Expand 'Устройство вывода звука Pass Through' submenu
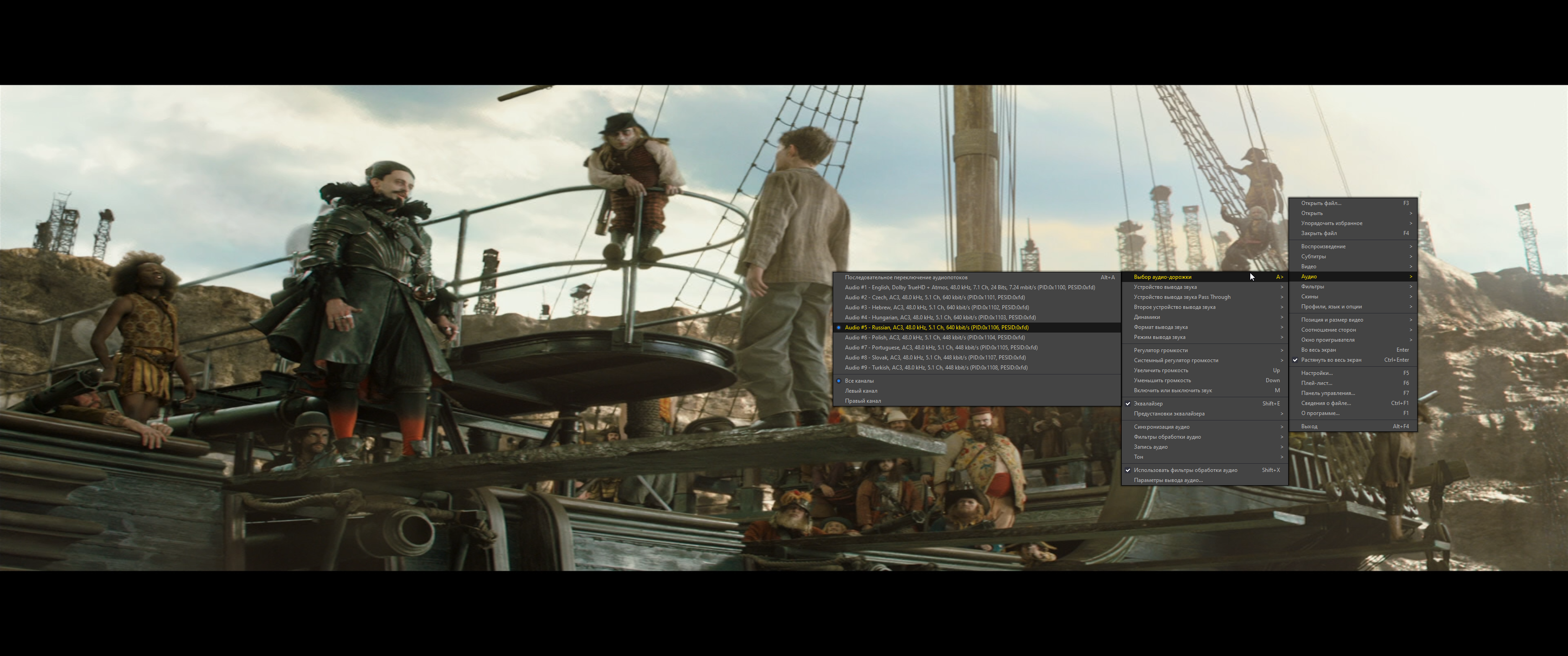1568x656 pixels. tap(1205, 297)
